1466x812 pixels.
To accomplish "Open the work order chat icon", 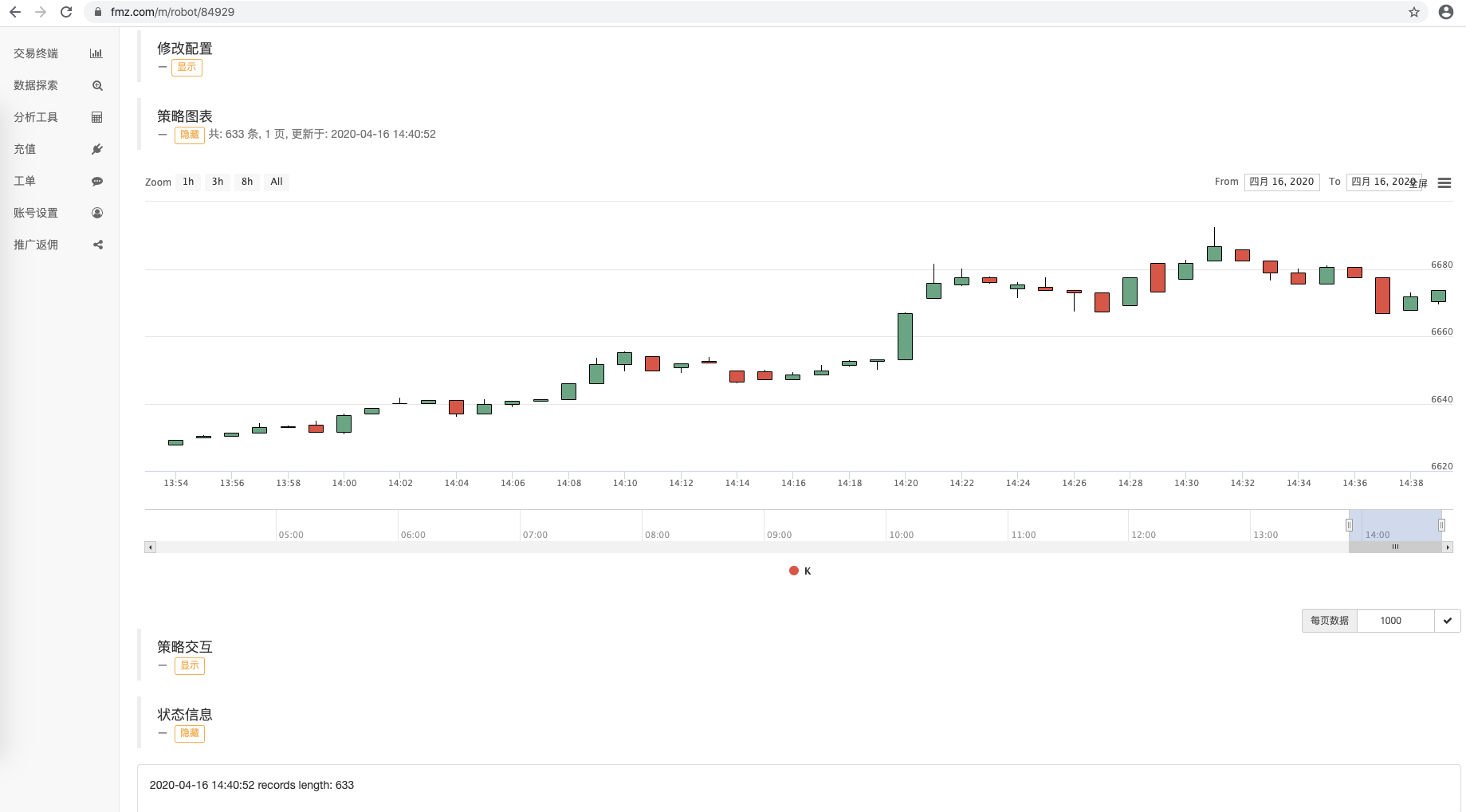I will (97, 181).
